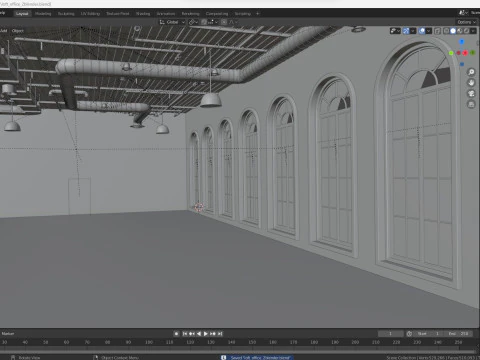Open the Options dropdown
The height and width of the screenshot is (360, 480).
click(466, 22)
